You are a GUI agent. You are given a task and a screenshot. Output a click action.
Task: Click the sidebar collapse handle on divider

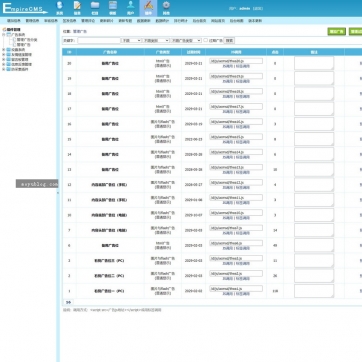click(x=58, y=193)
